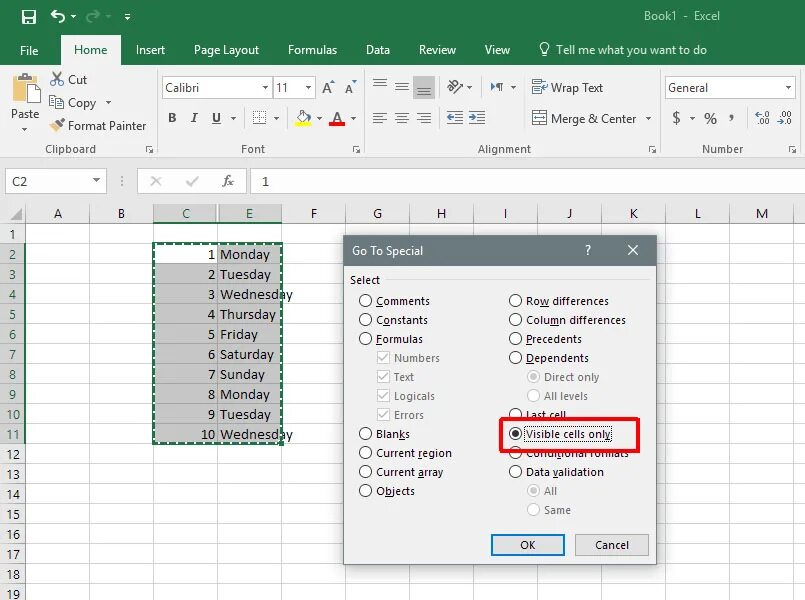Switch to the Review tab
Image resolution: width=805 pixels, height=600 pixels.
tap(437, 50)
